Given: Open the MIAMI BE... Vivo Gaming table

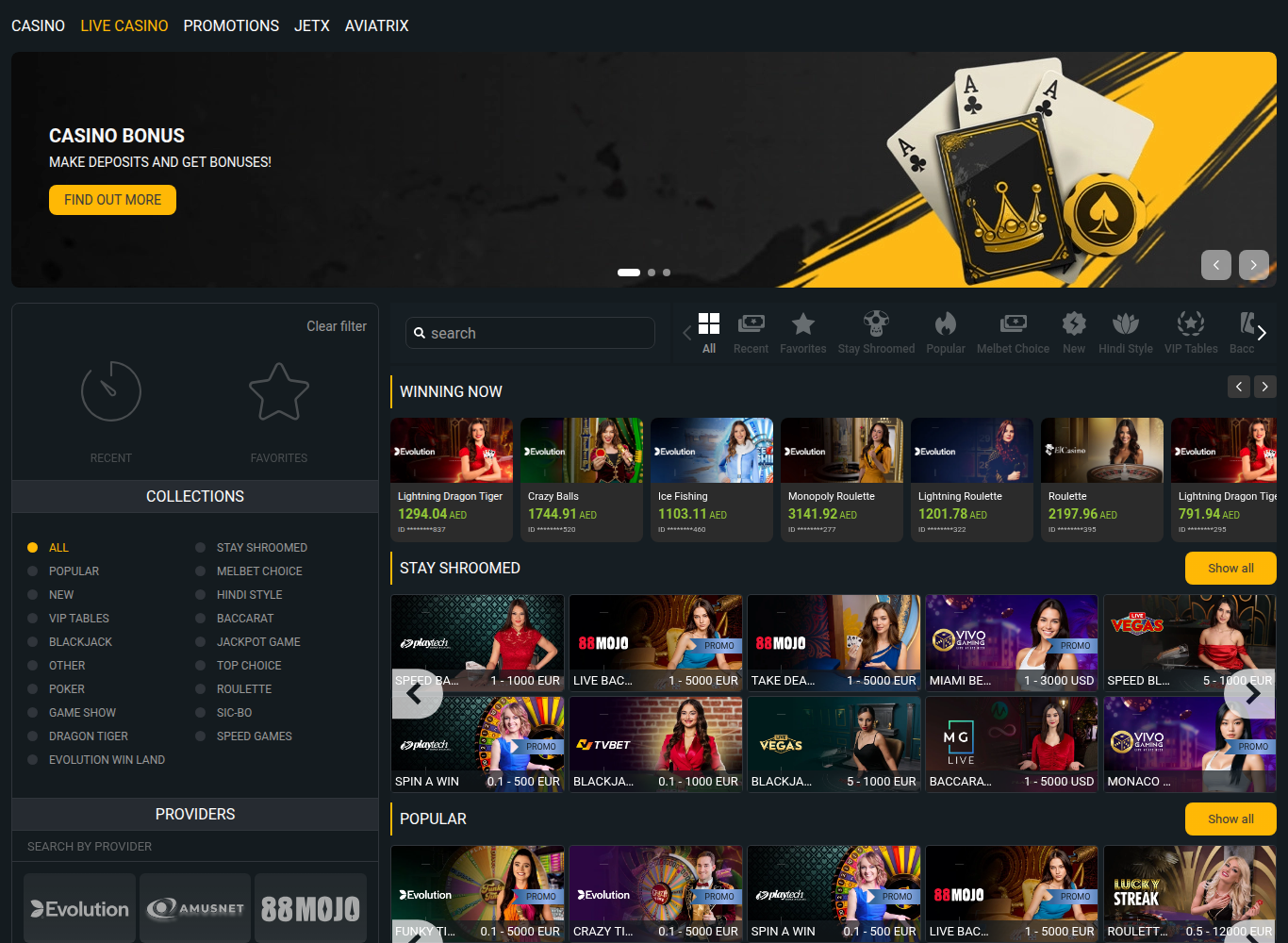Looking at the screenshot, I should (1012, 643).
